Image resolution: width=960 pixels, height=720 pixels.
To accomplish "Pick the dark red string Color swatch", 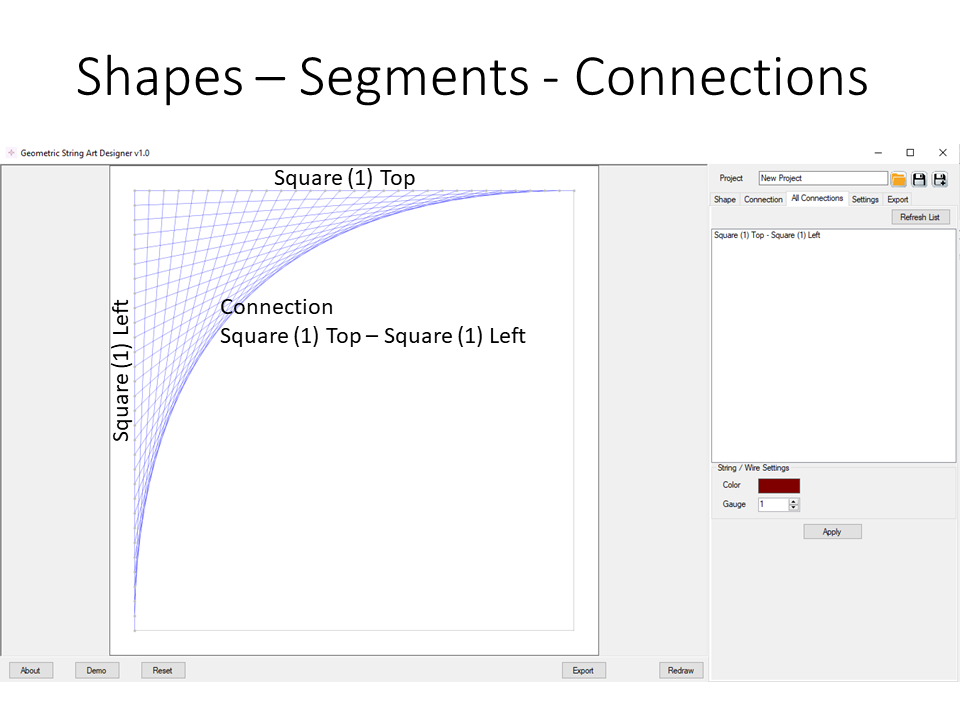I will point(779,485).
